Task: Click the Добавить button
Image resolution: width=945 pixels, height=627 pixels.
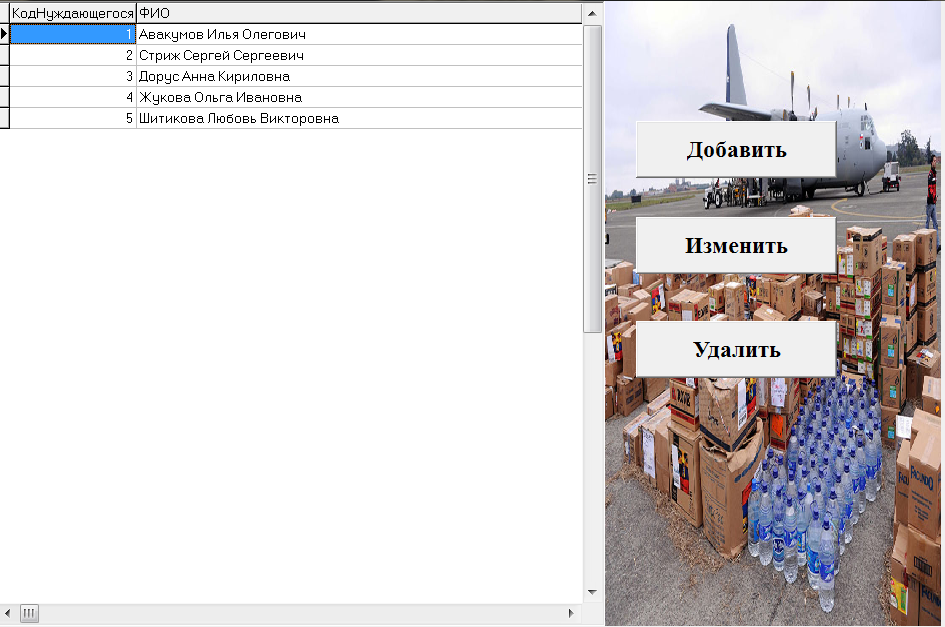Action: point(735,150)
